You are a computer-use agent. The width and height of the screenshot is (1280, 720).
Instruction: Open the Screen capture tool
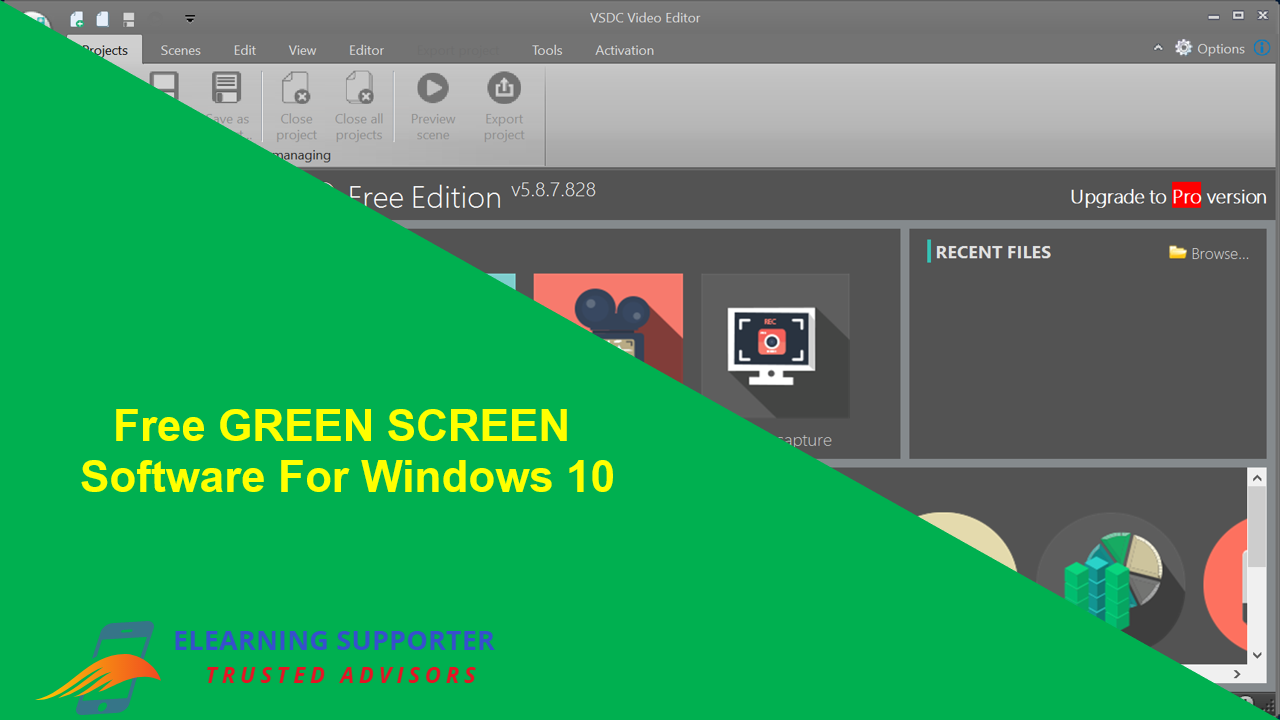[775, 345]
